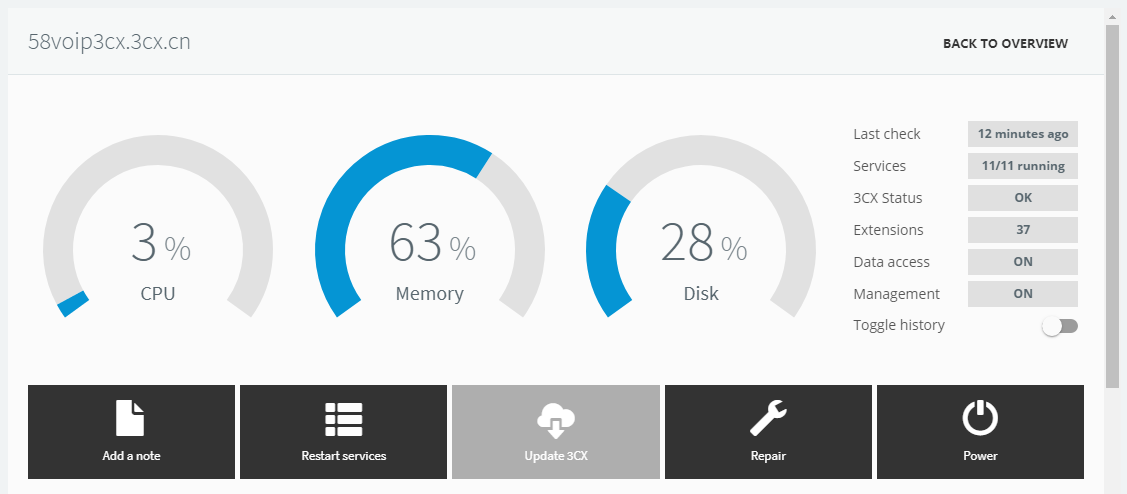The height and width of the screenshot is (494, 1127).
Task: Click the Data access ON badge
Action: click(1023, 262)
